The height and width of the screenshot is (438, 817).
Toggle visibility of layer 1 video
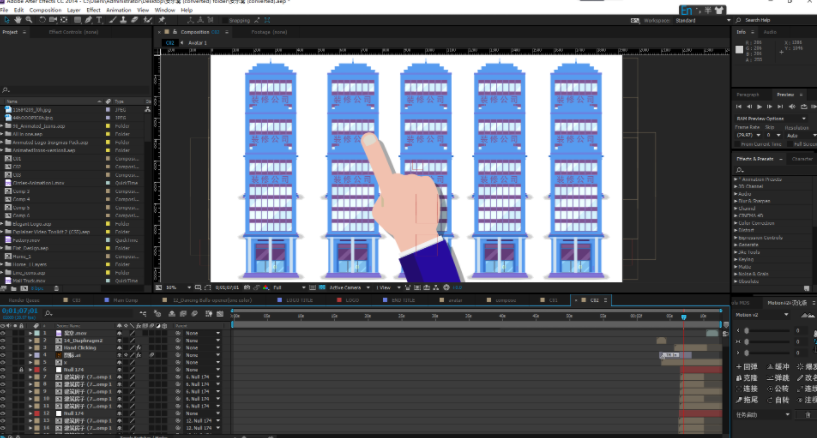point(4,332)
